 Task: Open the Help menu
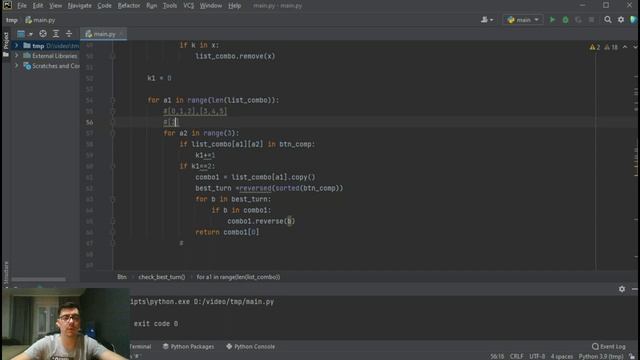(234, 6)
